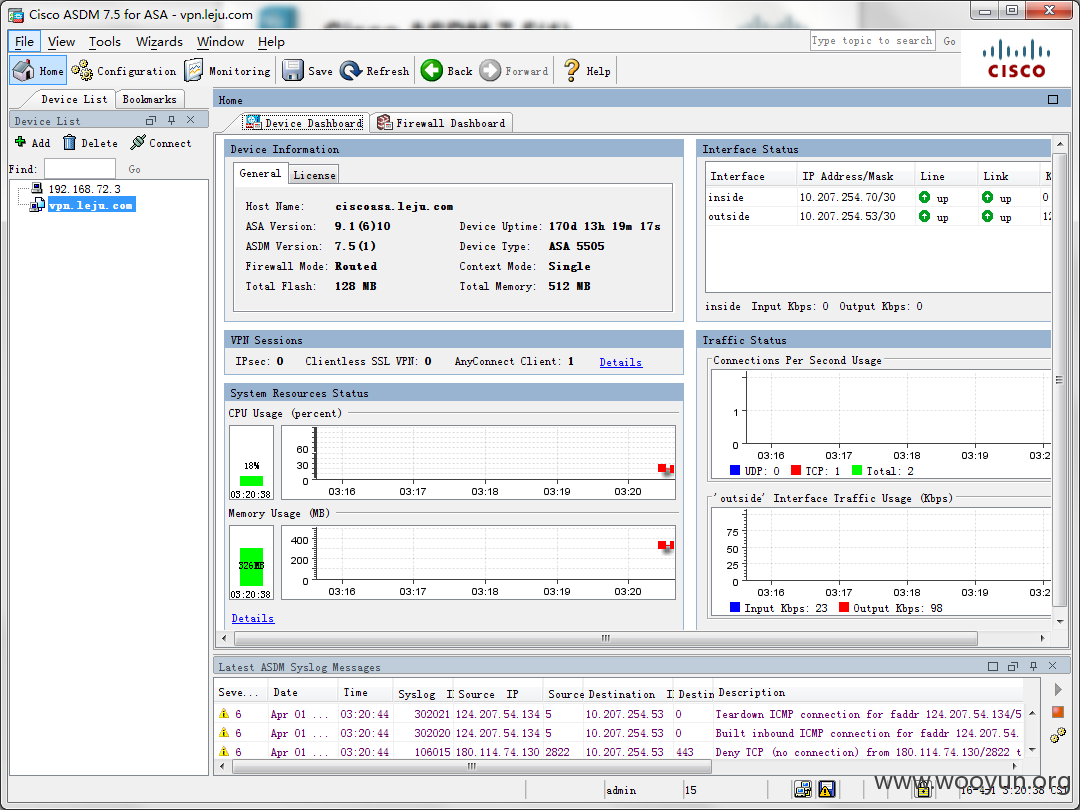Delete device using the trash icon

coord(70,143)
